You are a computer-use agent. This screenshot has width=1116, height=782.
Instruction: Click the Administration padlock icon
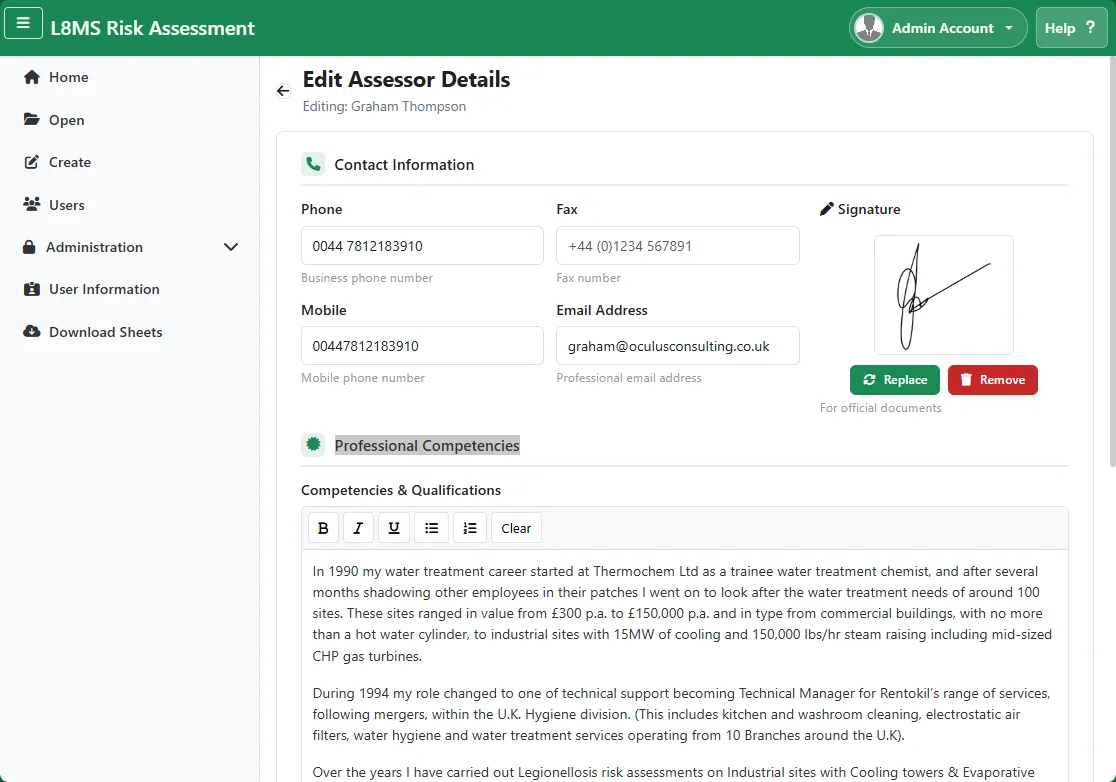(x=29, y=247)
